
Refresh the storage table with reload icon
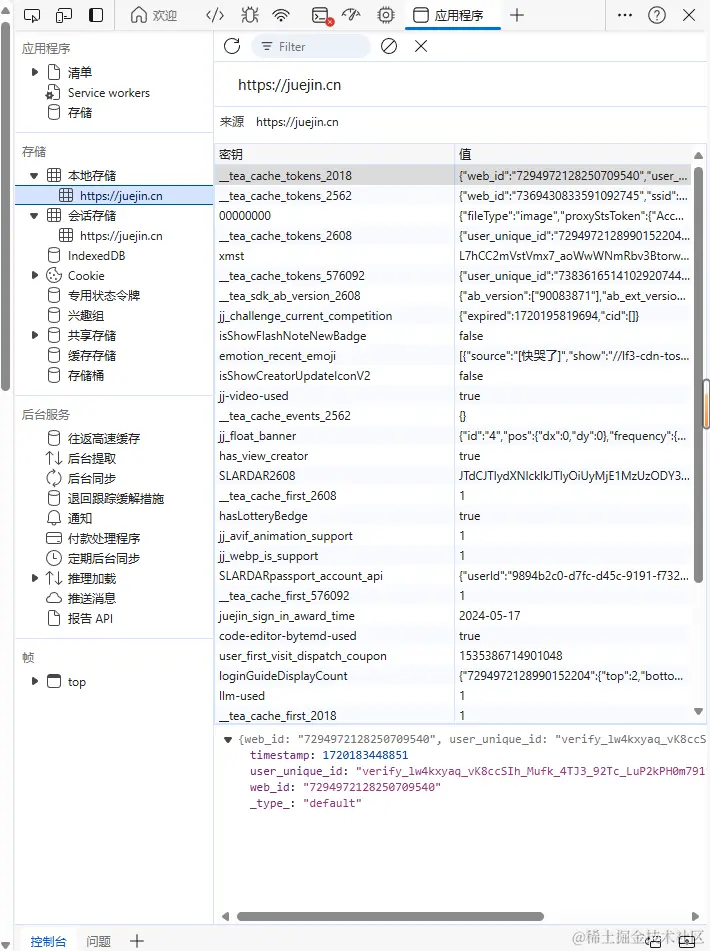coord(232,46)
